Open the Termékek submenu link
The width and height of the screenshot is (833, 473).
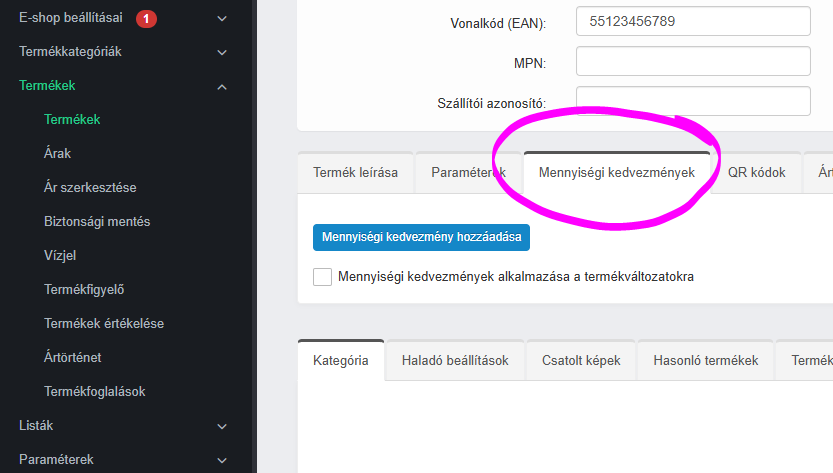pos(72,120)
